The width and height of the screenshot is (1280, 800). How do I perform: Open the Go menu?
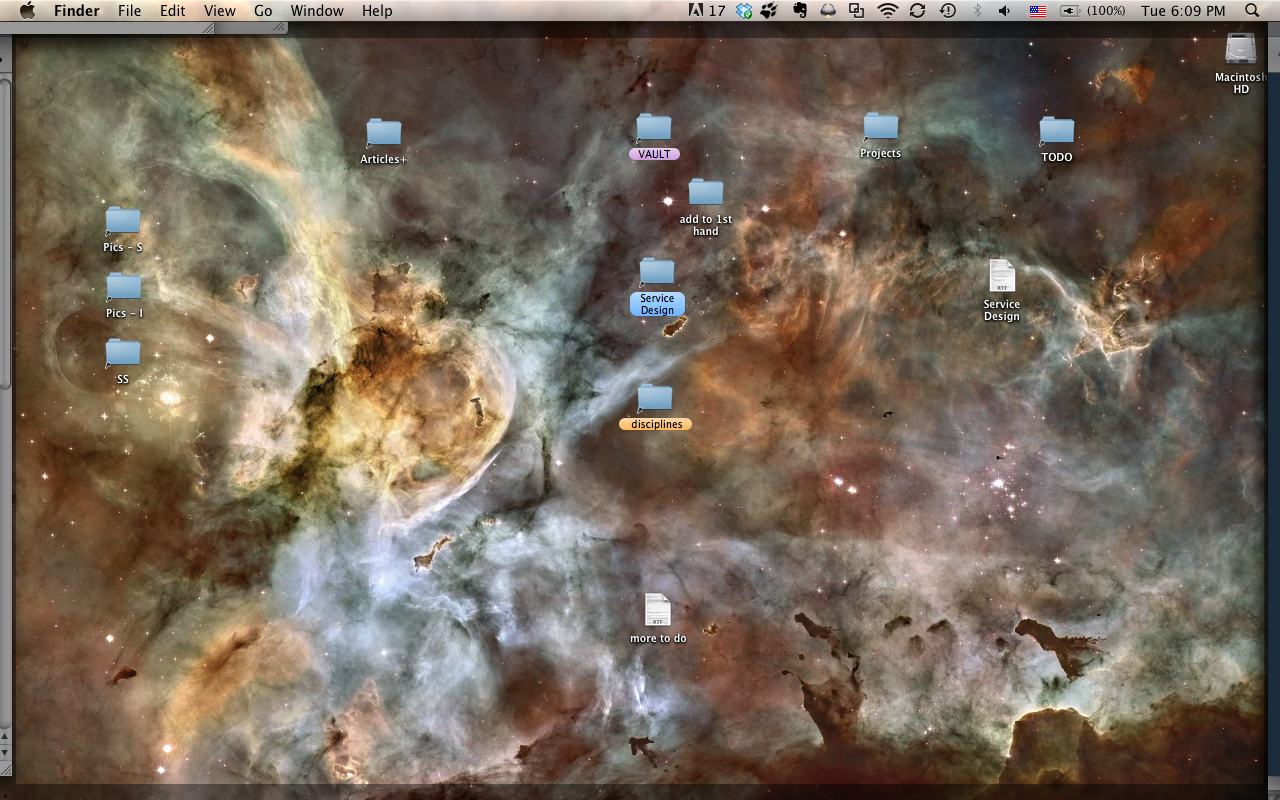coord(263,11)
